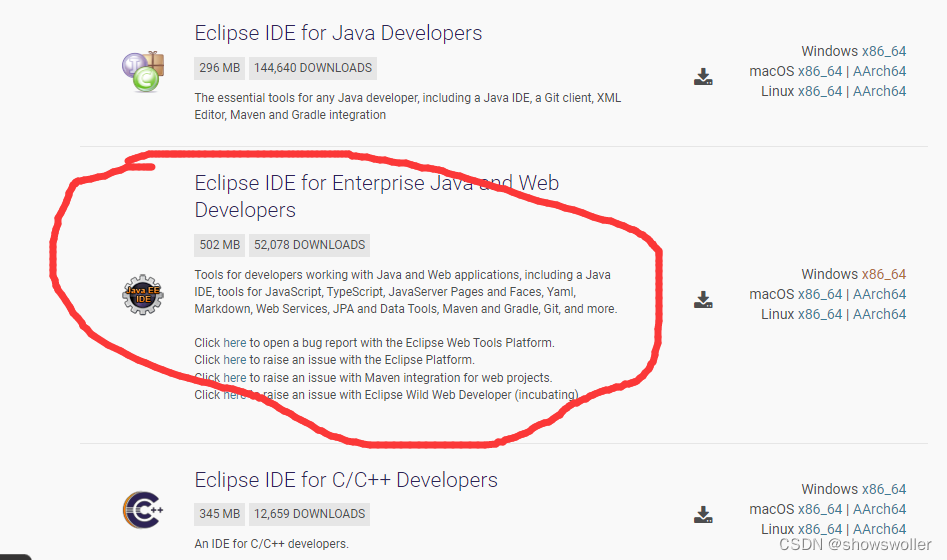Click the Eclipse IDE for Java Developers package icon
This screenshot has width=947, height=560.
click(143, 71)
